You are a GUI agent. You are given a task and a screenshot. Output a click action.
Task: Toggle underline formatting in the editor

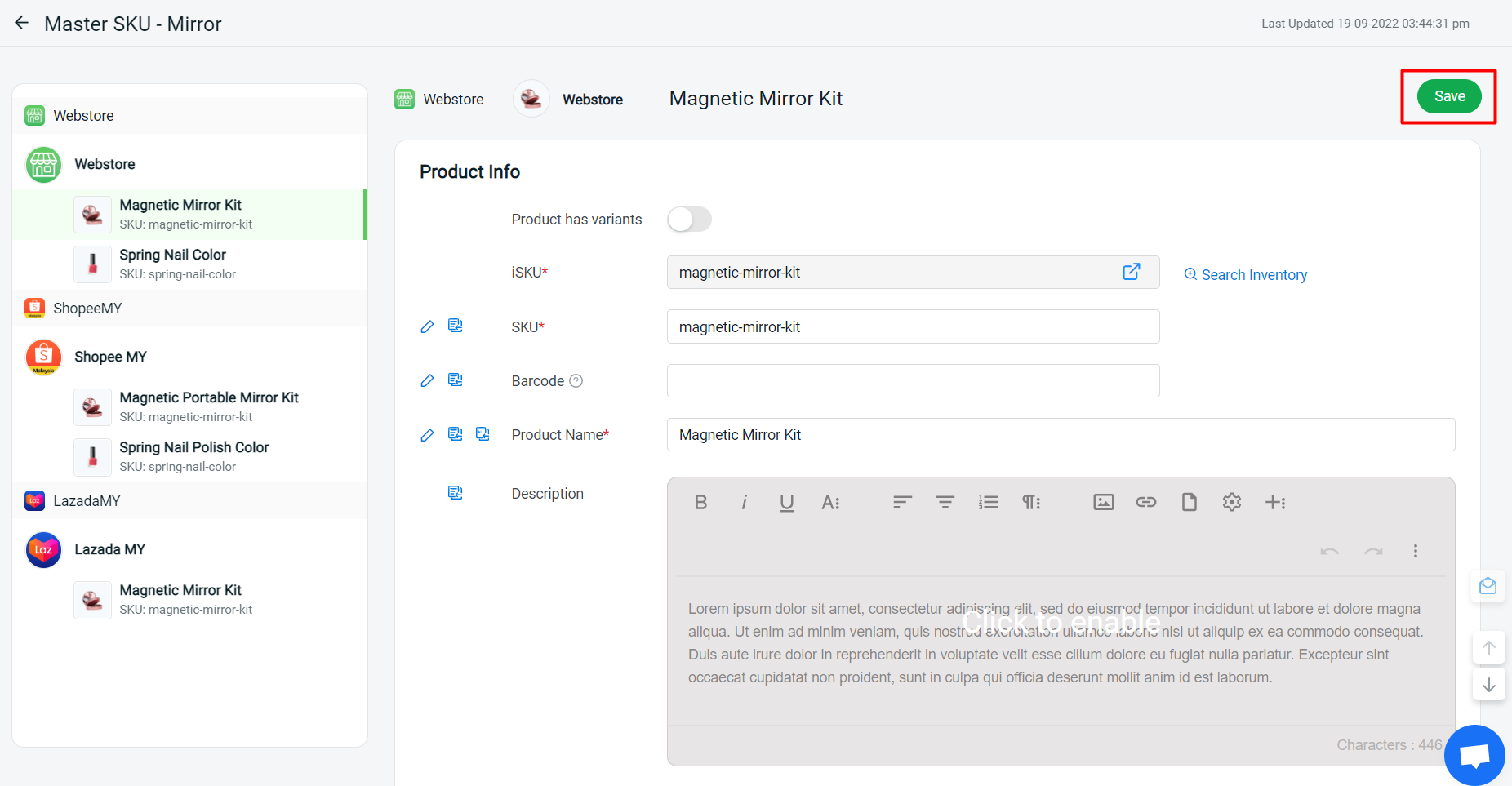coord(786,502)
